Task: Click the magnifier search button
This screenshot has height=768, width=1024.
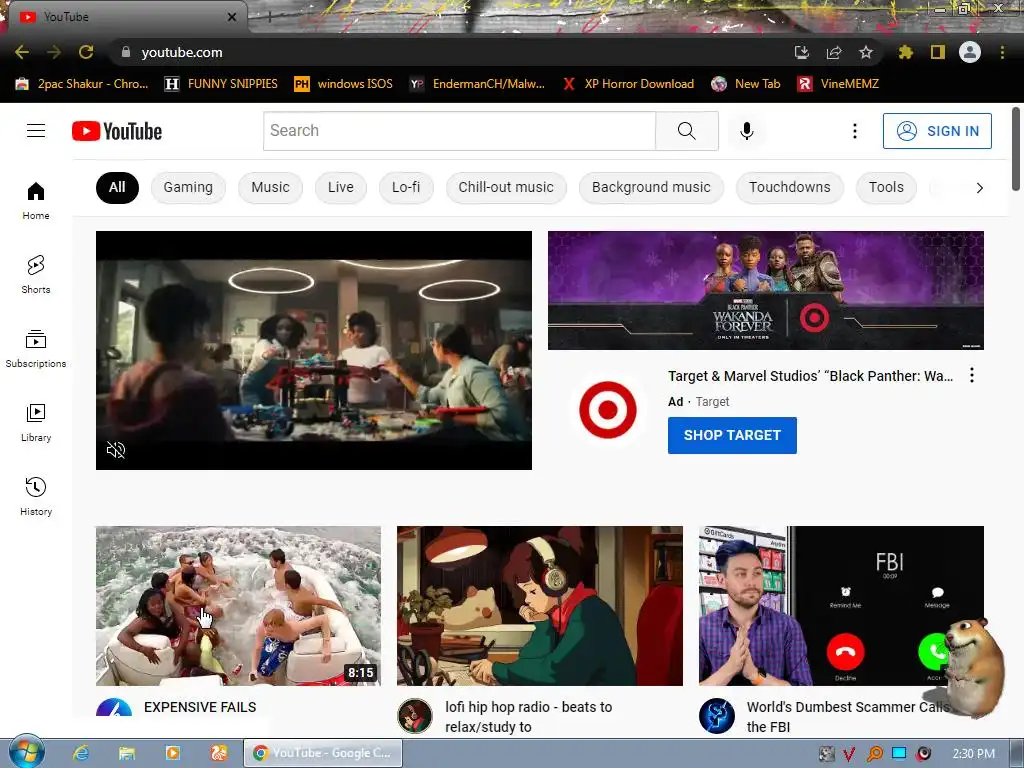Action: tap(686, 131)
